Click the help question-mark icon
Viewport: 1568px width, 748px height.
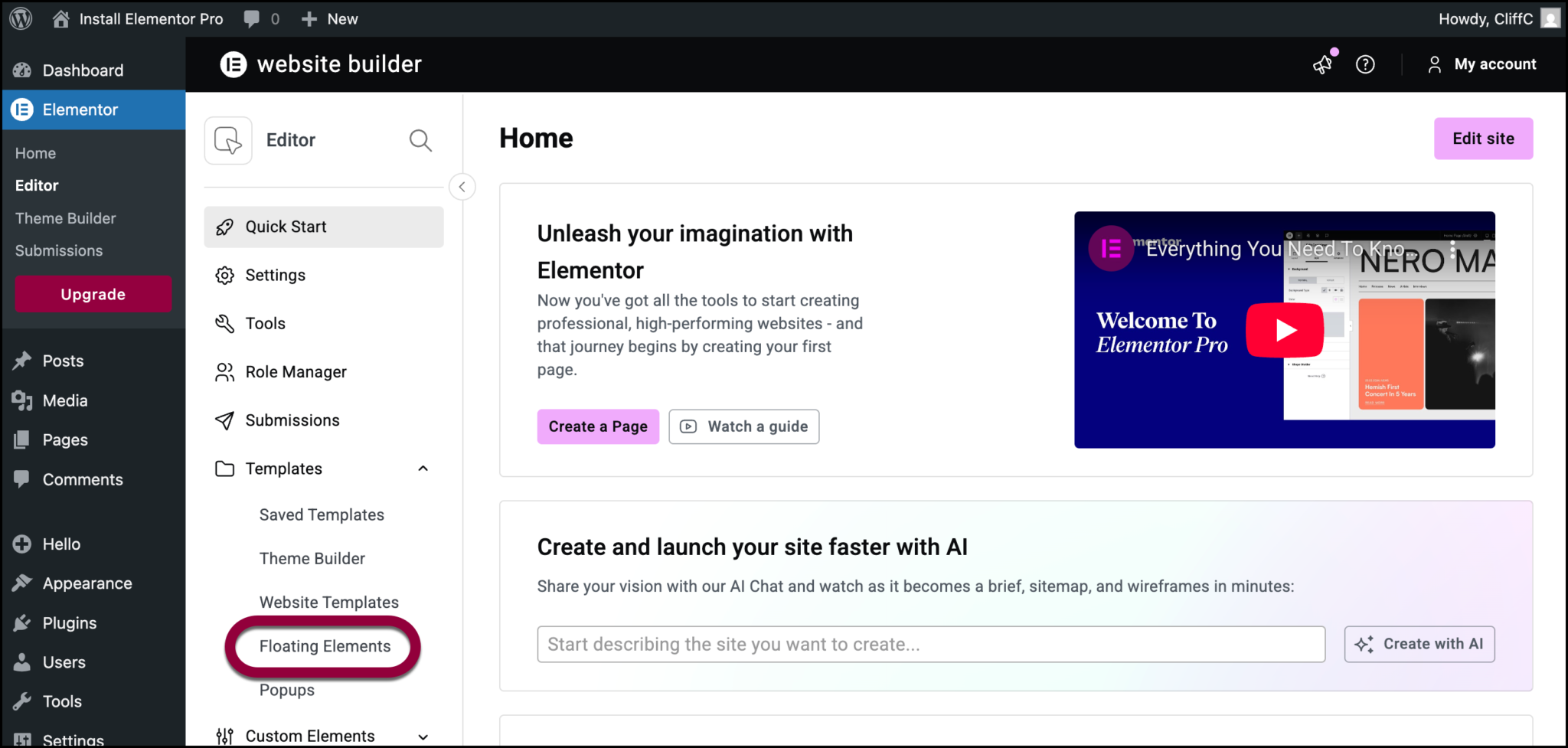(x=1366, y=64)
